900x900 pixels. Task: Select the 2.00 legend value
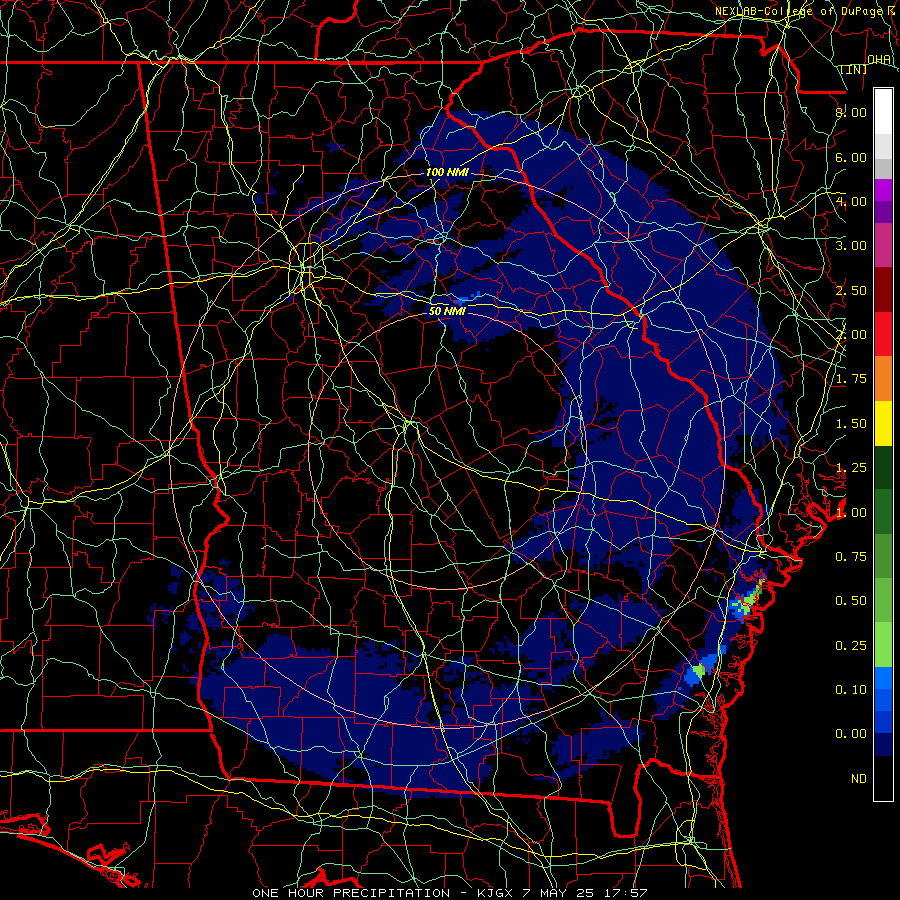tap(851, 335)
